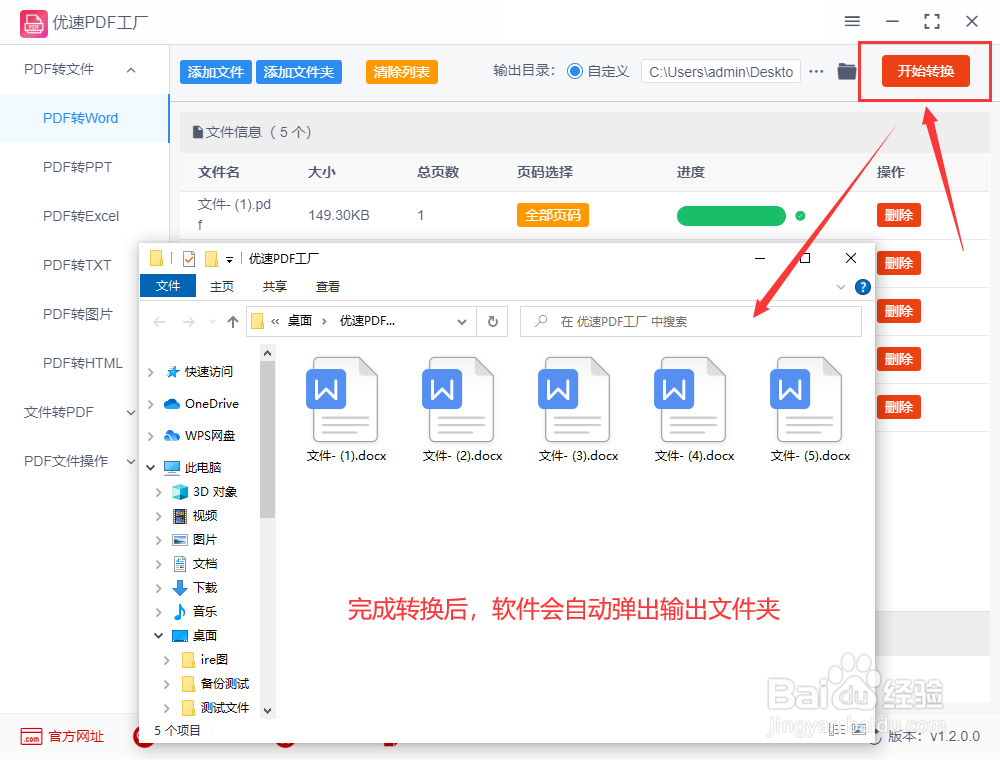Refresh the Explorer folder view
1000x760 pixels.
click(x=492, y=321)
